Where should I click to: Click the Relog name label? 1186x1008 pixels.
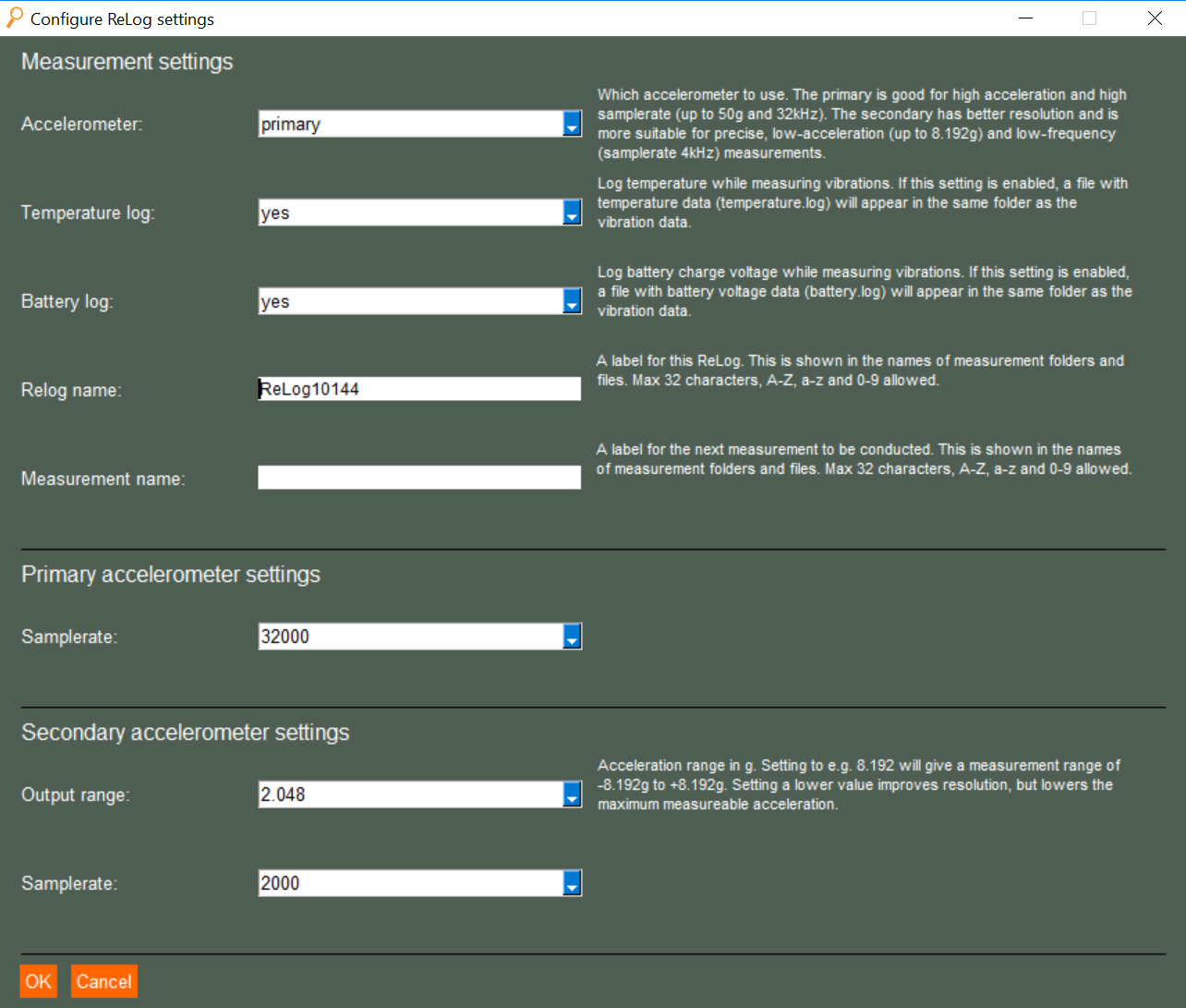coord(71,390)
